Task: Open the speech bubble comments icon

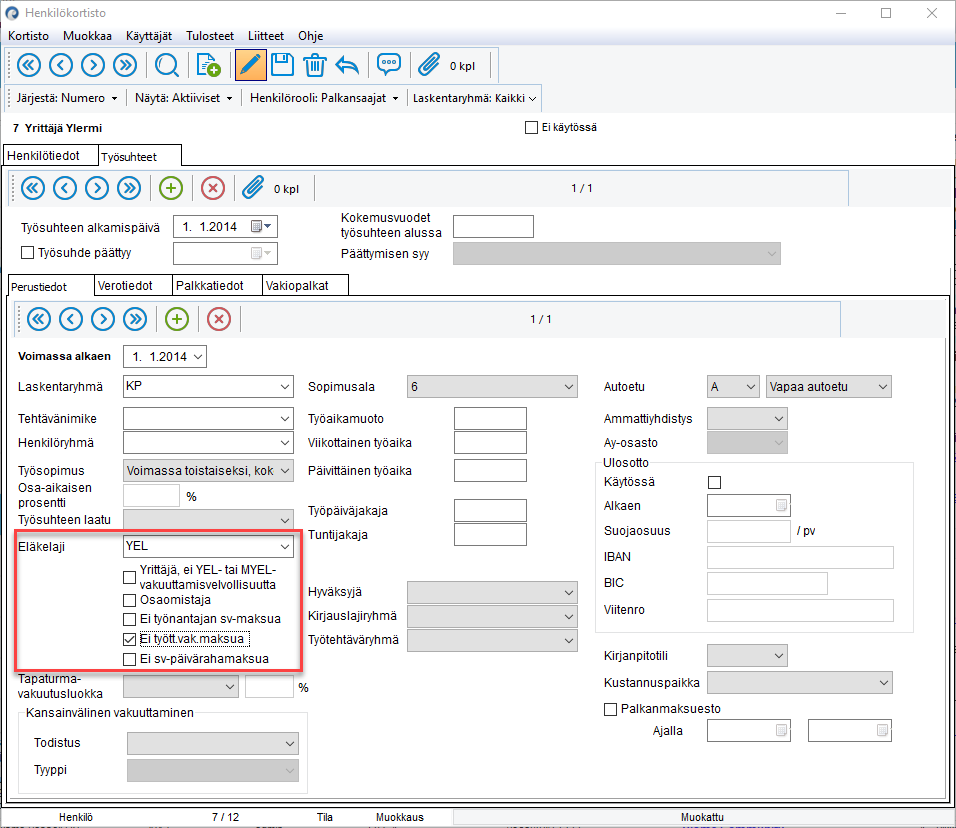Action: coord(389,65)
